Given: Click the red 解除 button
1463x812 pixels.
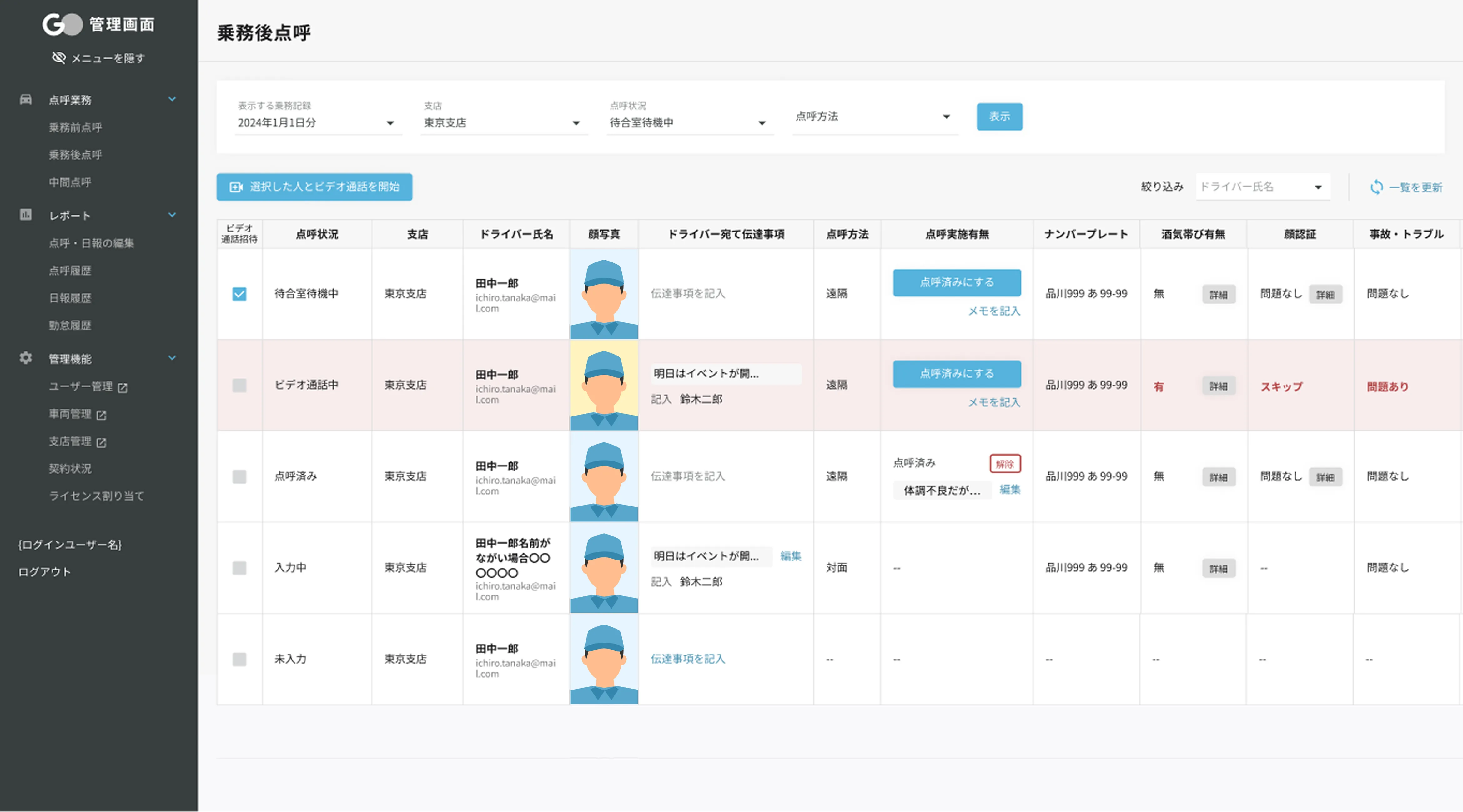Looking at the screenshot, I should [1005, 464].
